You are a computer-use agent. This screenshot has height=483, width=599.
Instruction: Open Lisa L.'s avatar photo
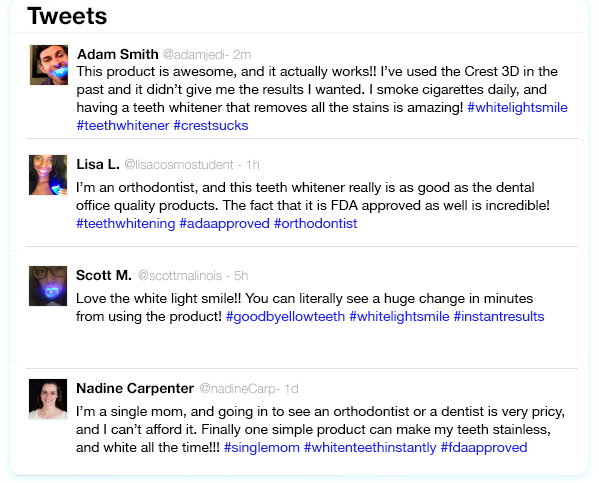[x=48, y=175]
